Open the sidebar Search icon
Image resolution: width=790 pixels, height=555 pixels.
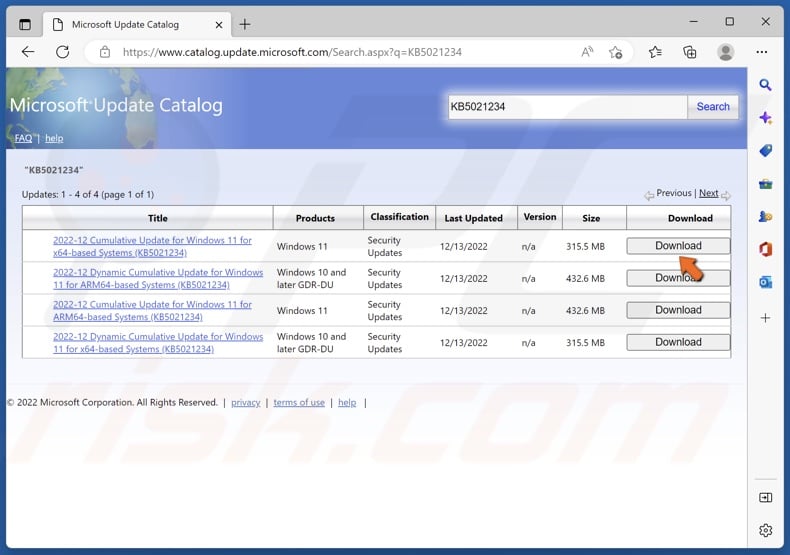[x=765, y=85]
